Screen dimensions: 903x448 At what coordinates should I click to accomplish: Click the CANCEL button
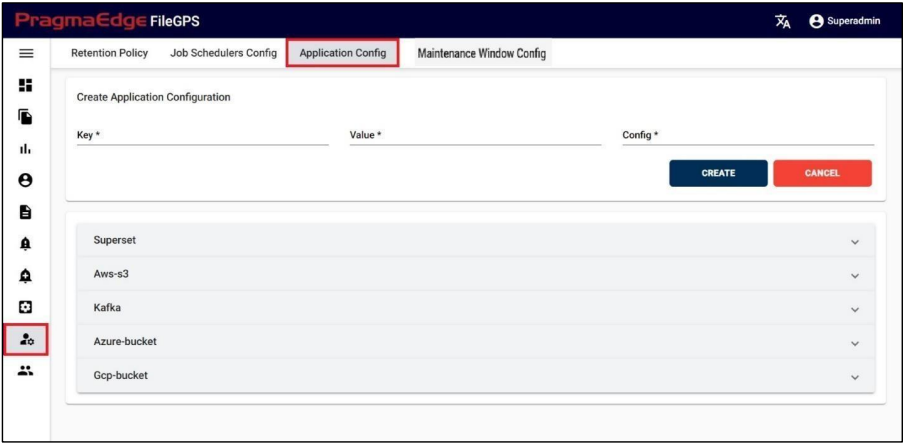(x=822, y=173)
